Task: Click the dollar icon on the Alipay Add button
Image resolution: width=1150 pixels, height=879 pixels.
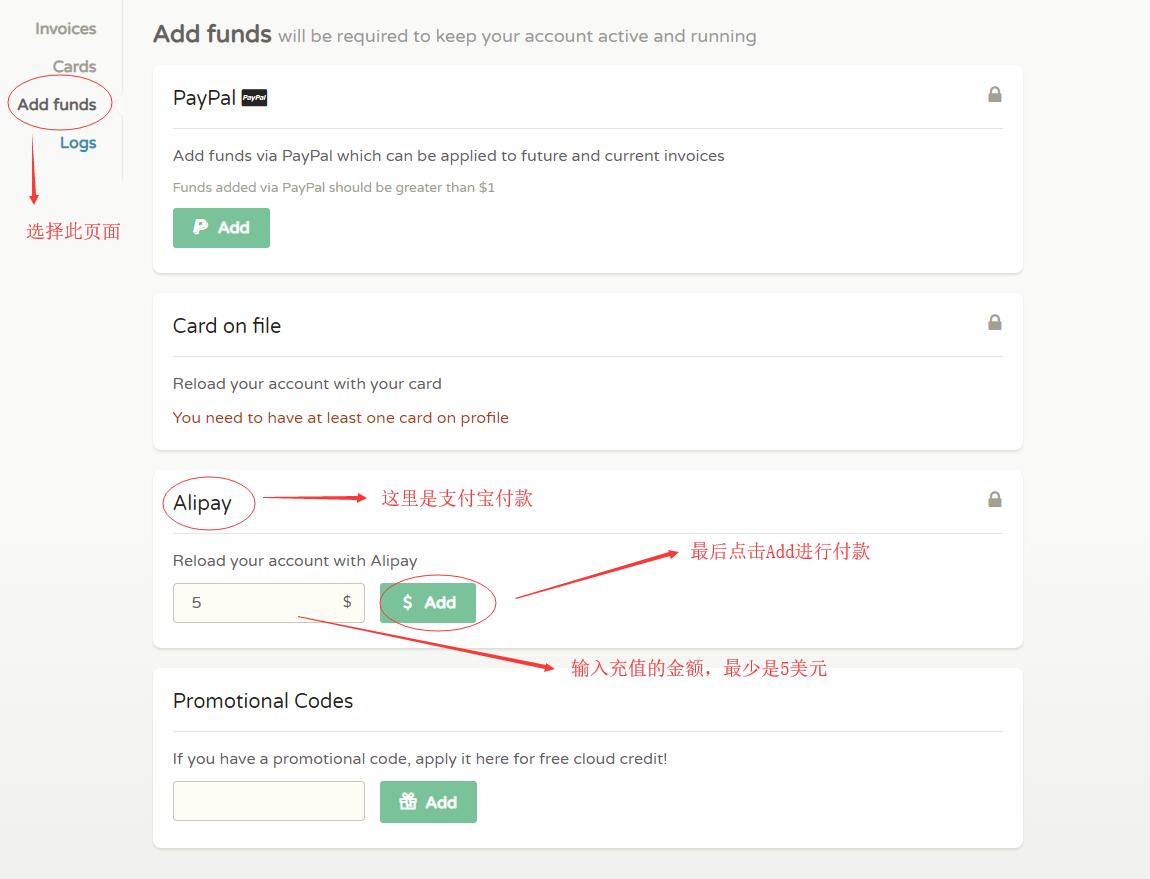Action: click(x=409, y=602)
